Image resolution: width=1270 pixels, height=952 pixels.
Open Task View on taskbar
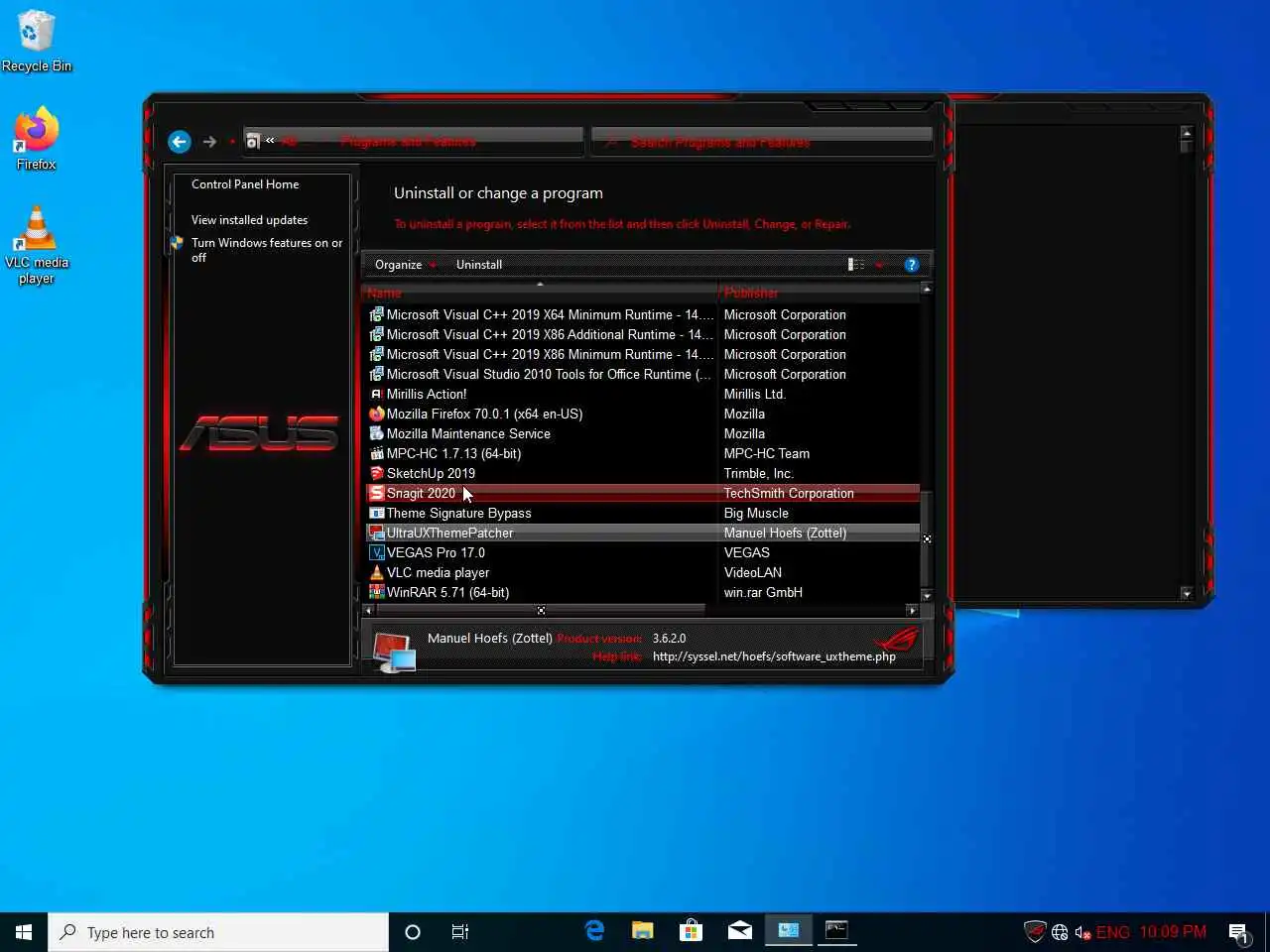tap(460, 932)
